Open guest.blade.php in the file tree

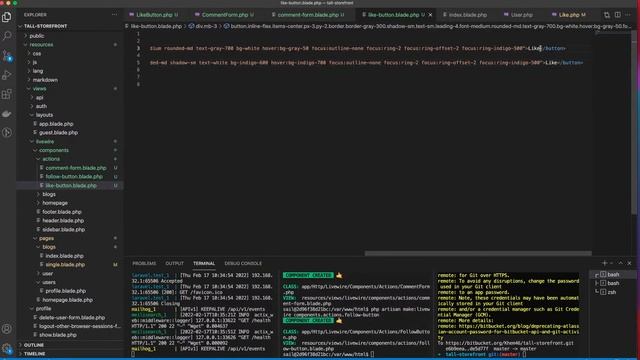pos(58,133)
